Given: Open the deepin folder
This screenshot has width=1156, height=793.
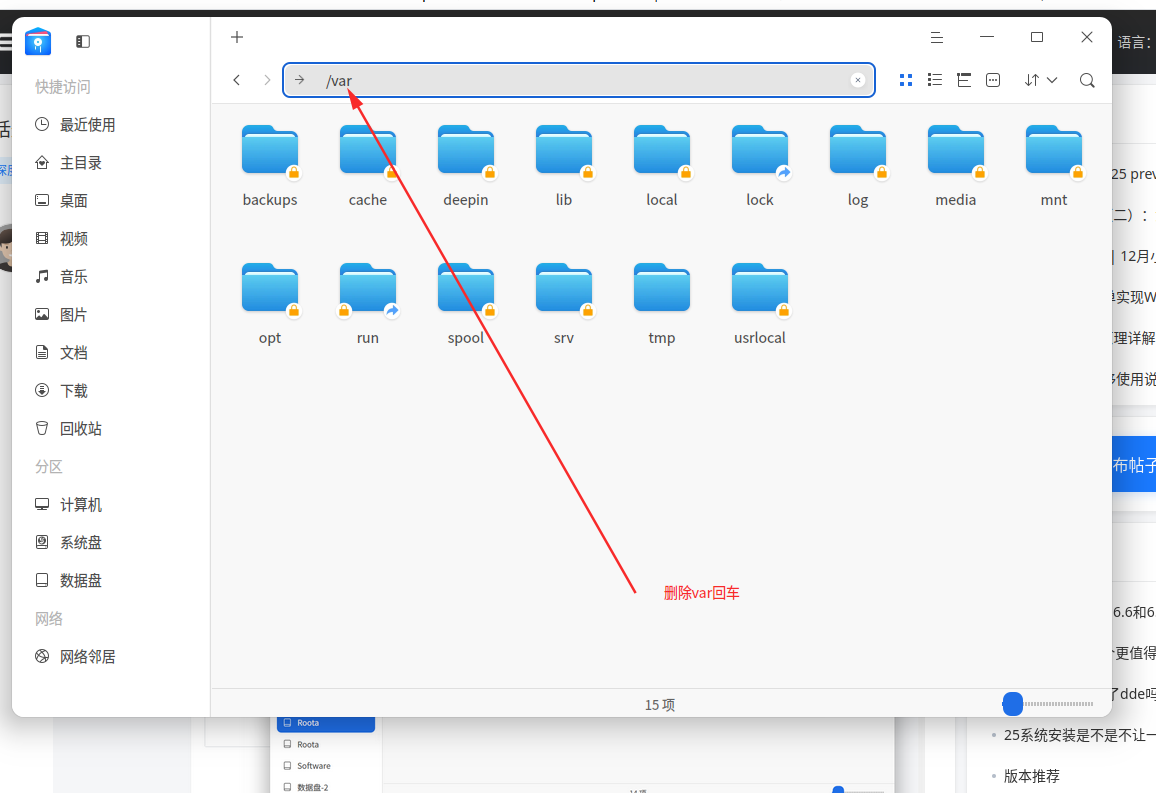Looking at the screenshot, I should pyautogui.click(x=466, y=167).
